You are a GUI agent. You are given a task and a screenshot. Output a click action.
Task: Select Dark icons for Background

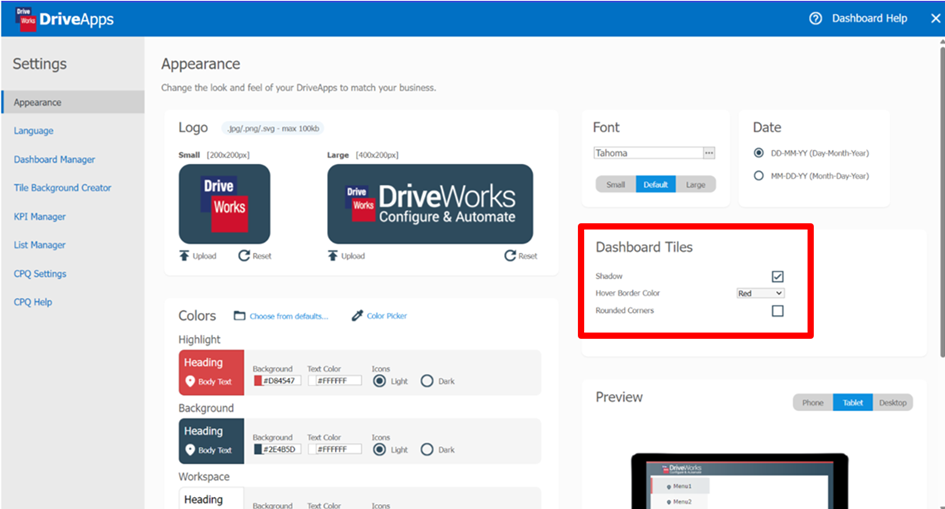point(427,449)
